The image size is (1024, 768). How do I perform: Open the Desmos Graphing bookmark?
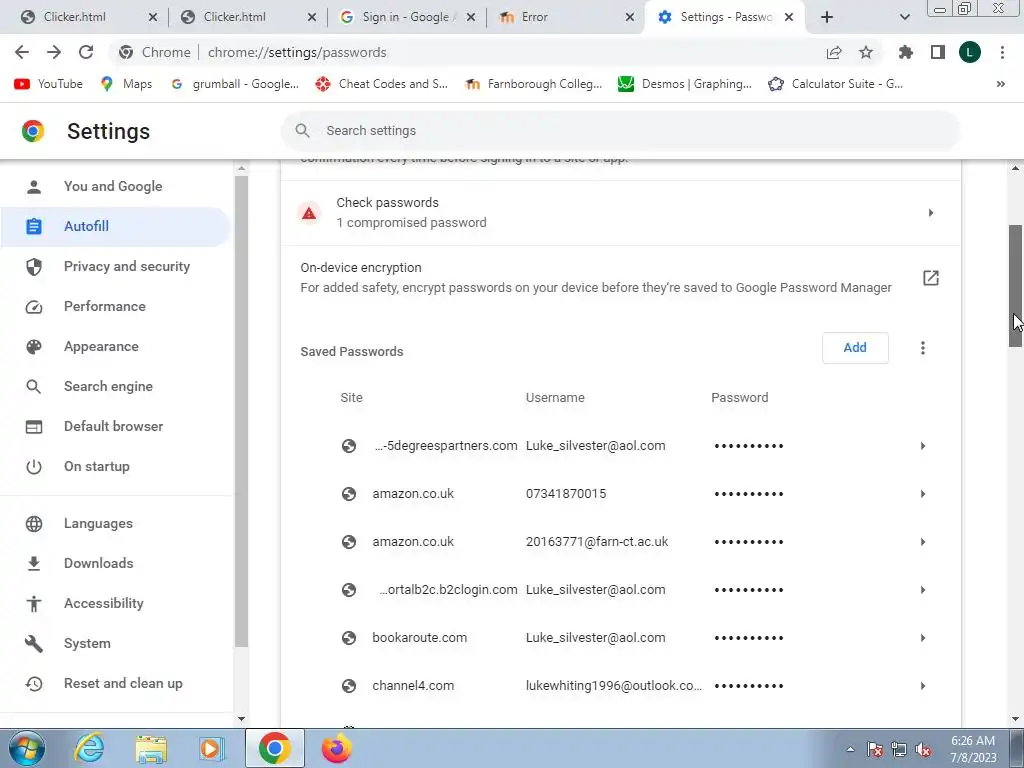[684, 84]
